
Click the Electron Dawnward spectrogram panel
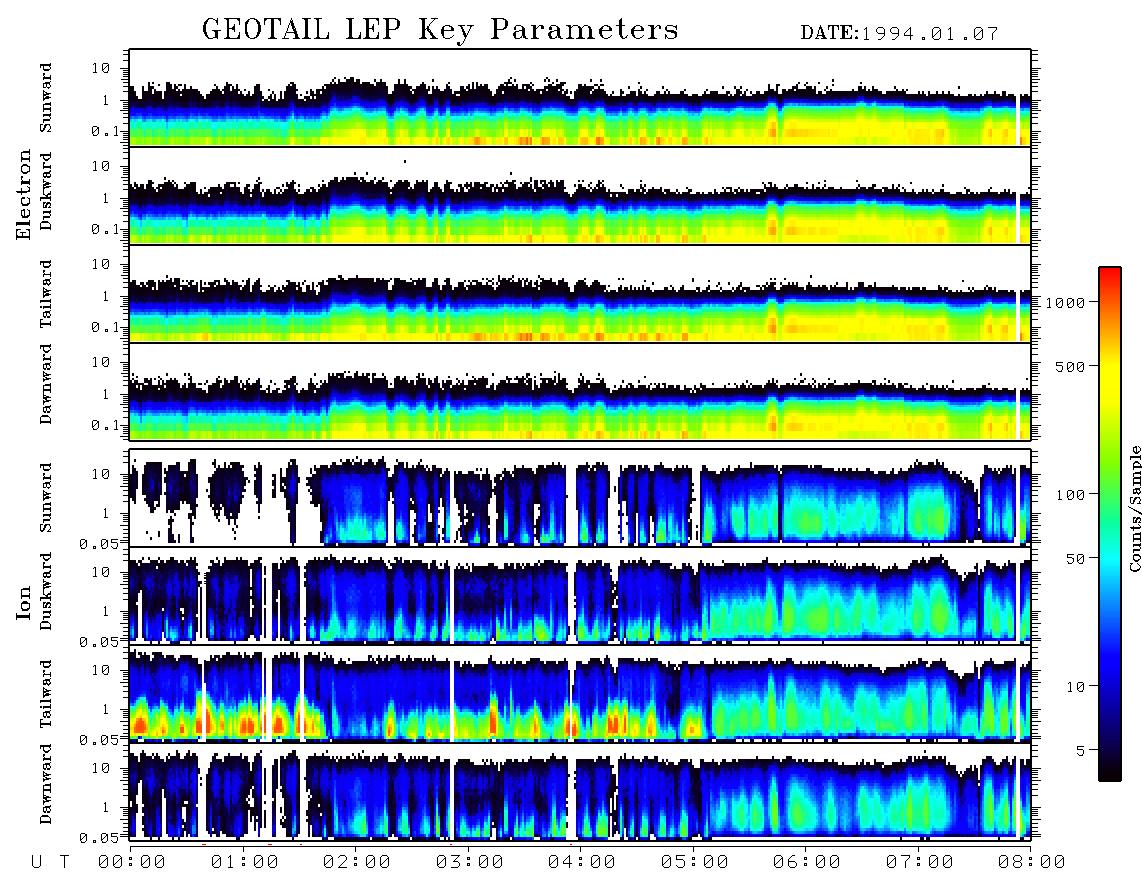tap(580, 391)
